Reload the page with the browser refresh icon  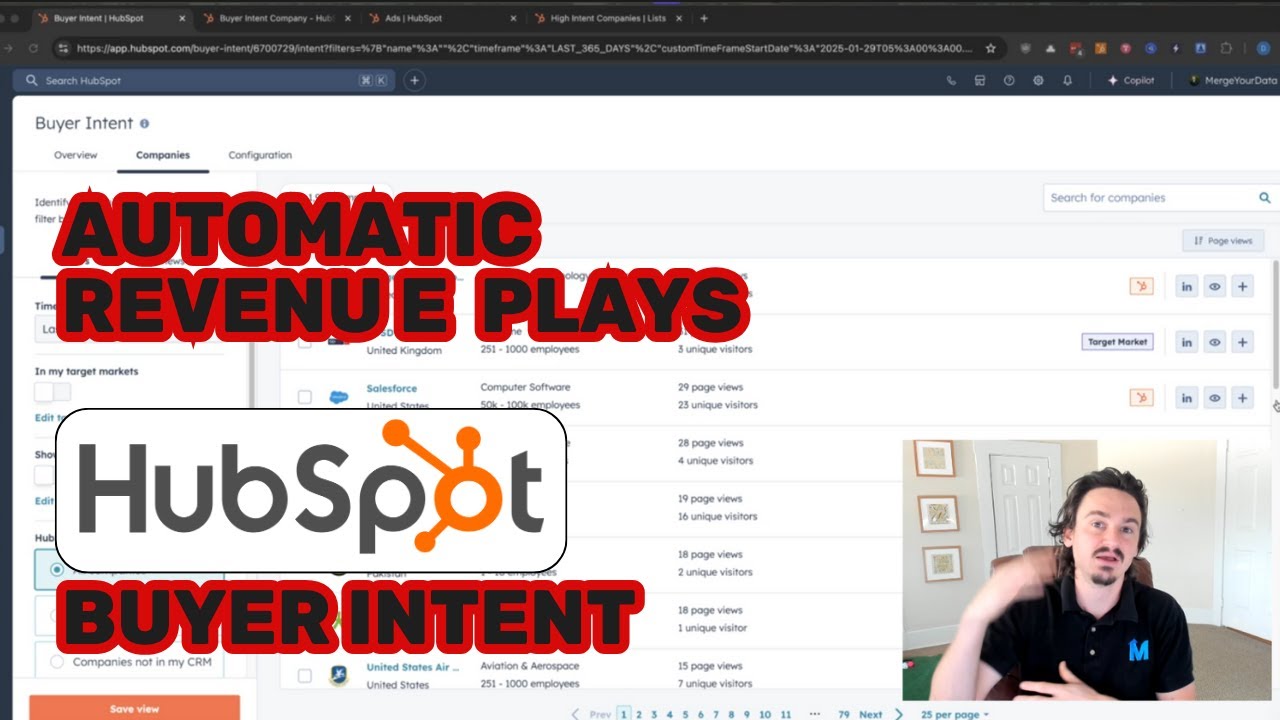coord(33,48)
